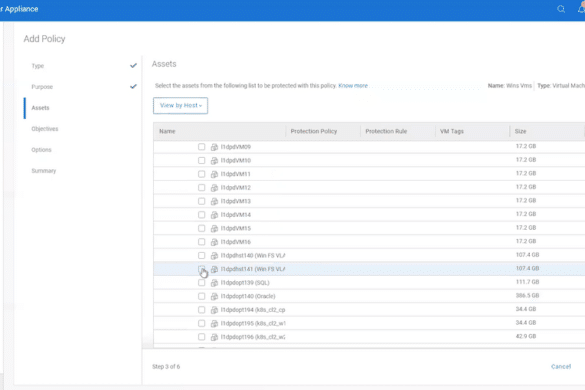585x390 pixels.
Task: Check the l1dpdVM14 asset checkbox
Action: click(x=201, y=215)
